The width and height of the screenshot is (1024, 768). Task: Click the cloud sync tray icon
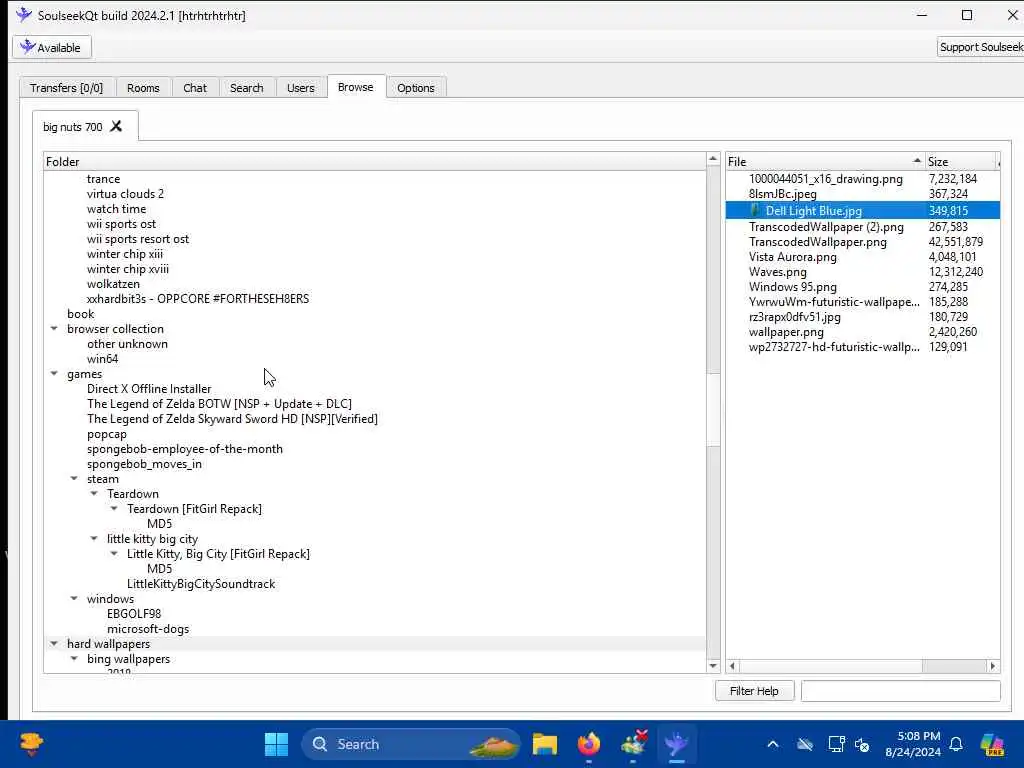pyautogui.click(x=805, y=744)
